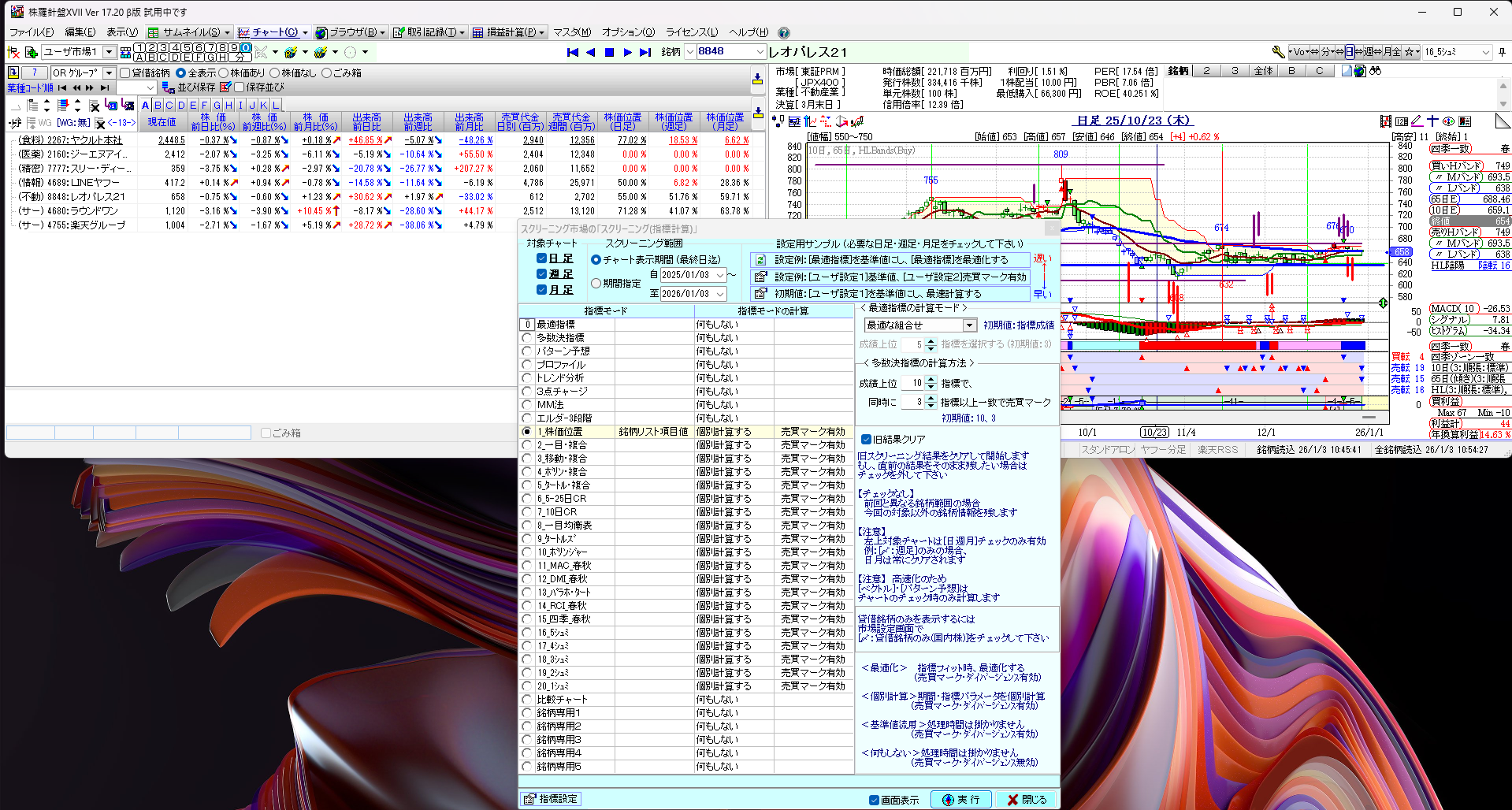Select the 株価あり radio option
Viewport: 1512px width, 810px height.
[x=224, y=73]
